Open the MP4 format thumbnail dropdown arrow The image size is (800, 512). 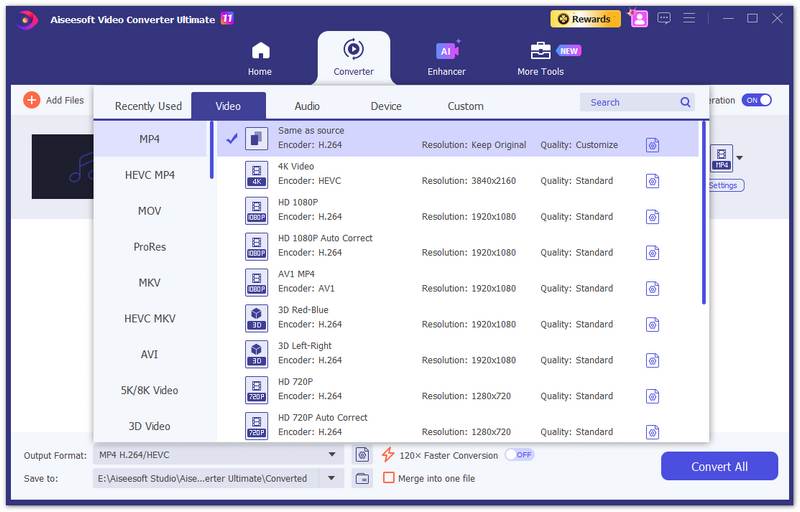[x=740, y=158]
